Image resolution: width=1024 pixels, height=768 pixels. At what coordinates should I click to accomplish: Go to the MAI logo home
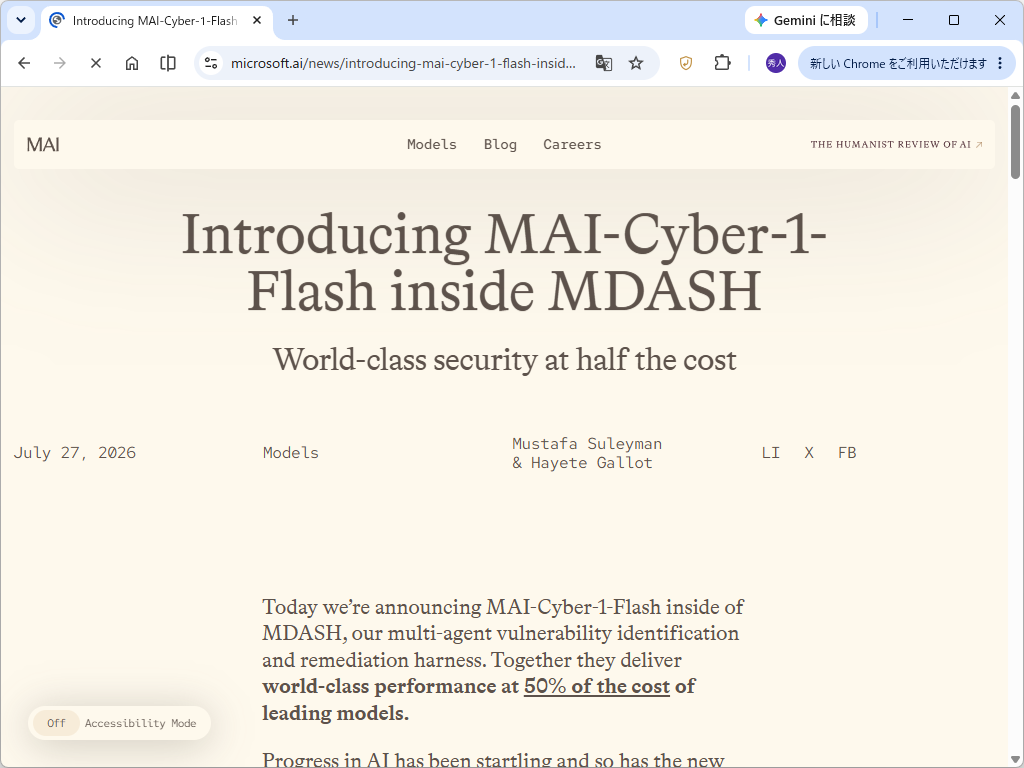pos(43,144)
